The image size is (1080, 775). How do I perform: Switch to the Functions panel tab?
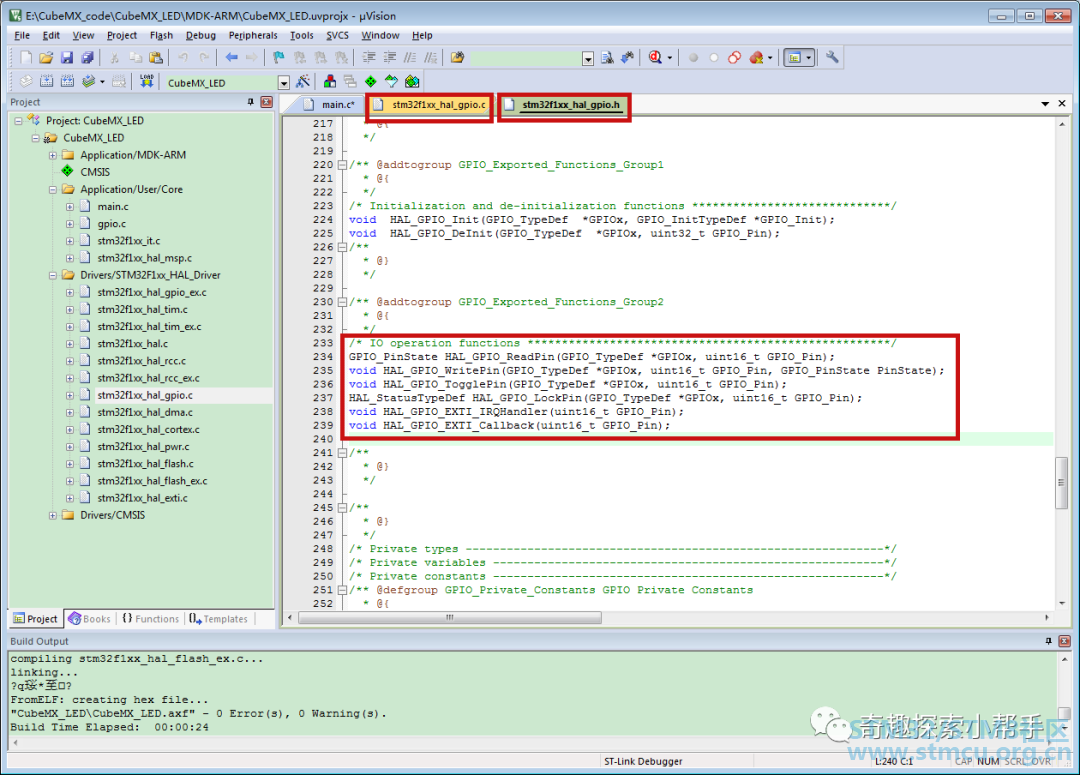click(151, 619)
